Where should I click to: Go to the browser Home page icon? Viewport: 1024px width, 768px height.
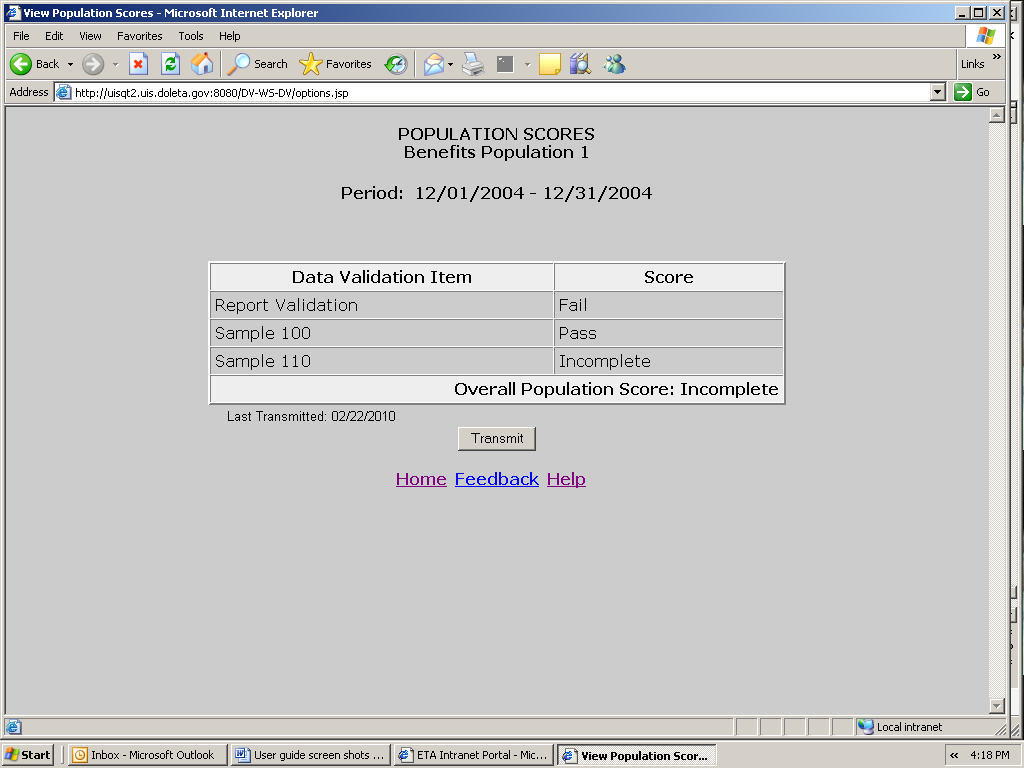202,64
